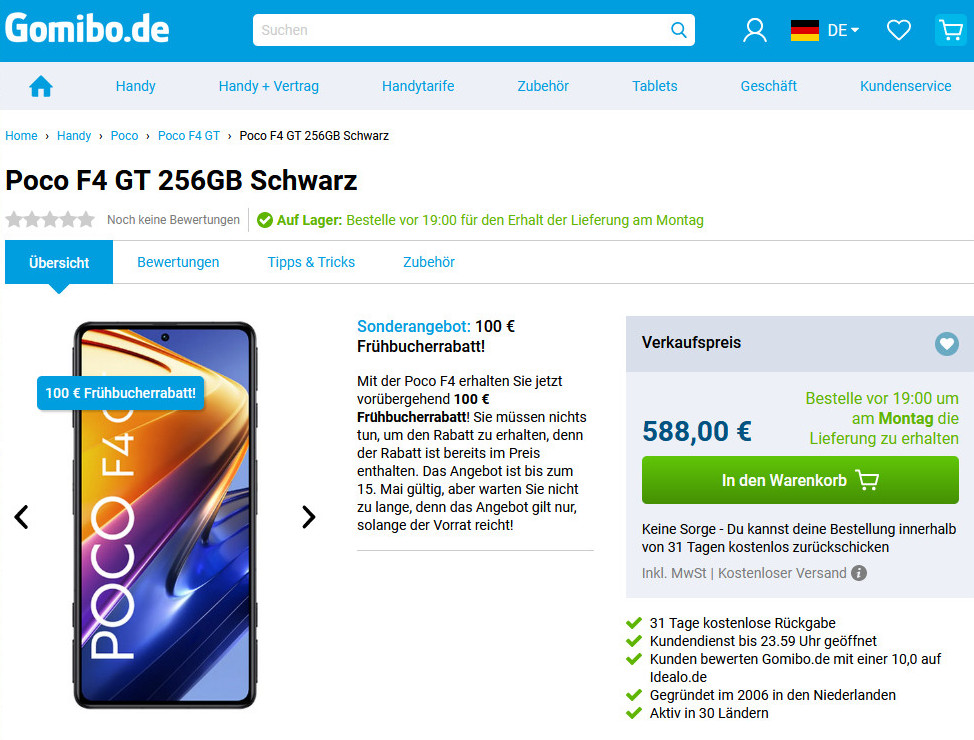Go to home via house icon
This screenshot has width=974, height=740.
point(41,86)
